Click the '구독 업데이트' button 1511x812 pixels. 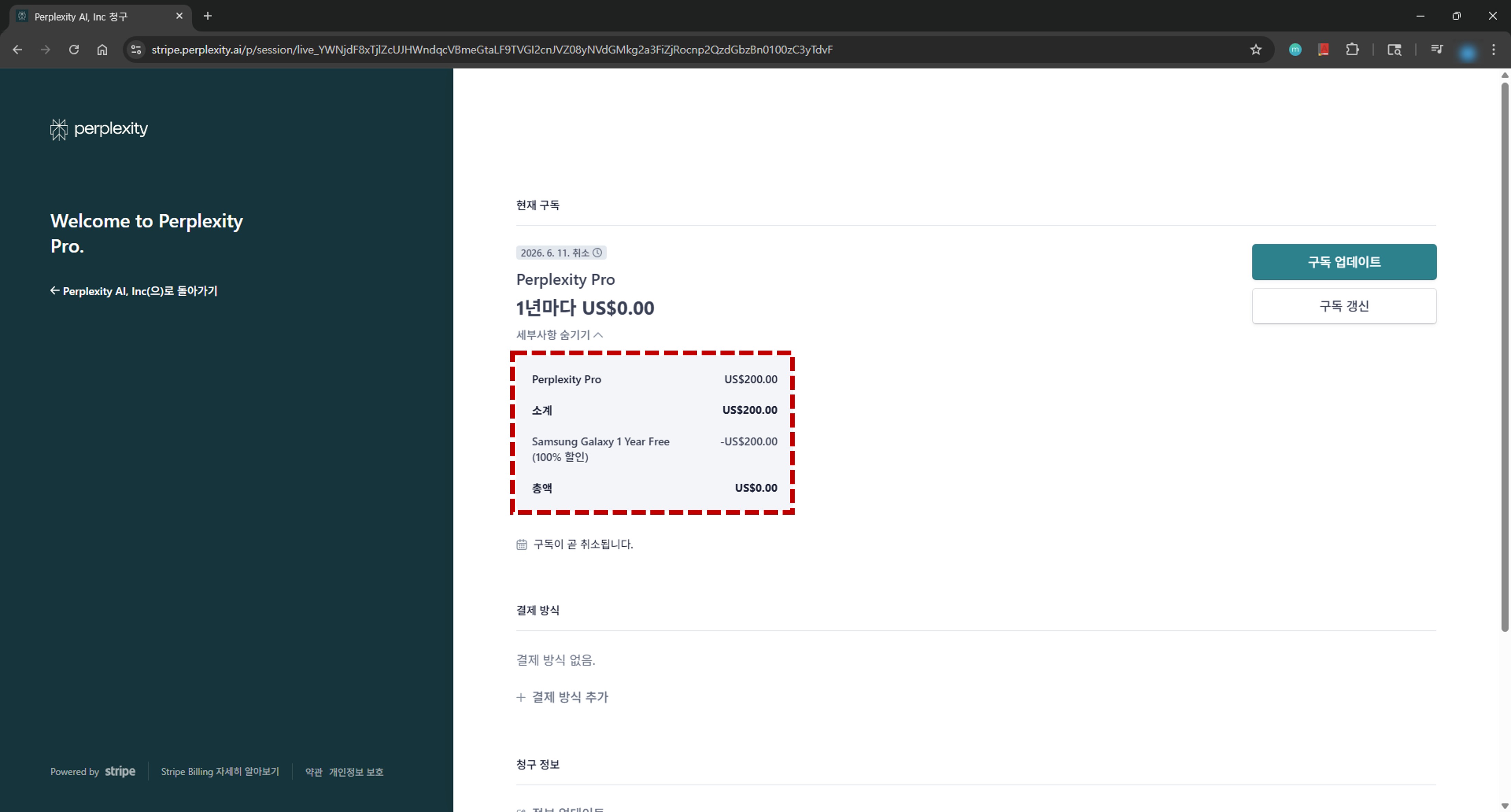coord(1344,262)
